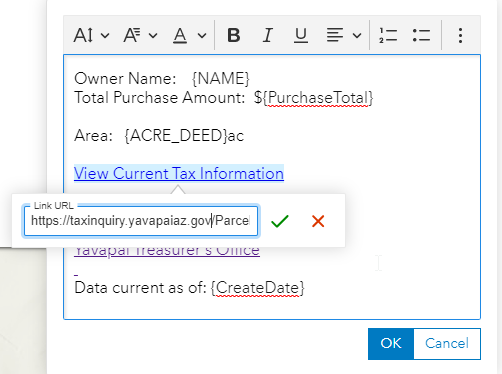502x374 pixels.
Task: Open the font color tool
Action: [x=180, y=35]
